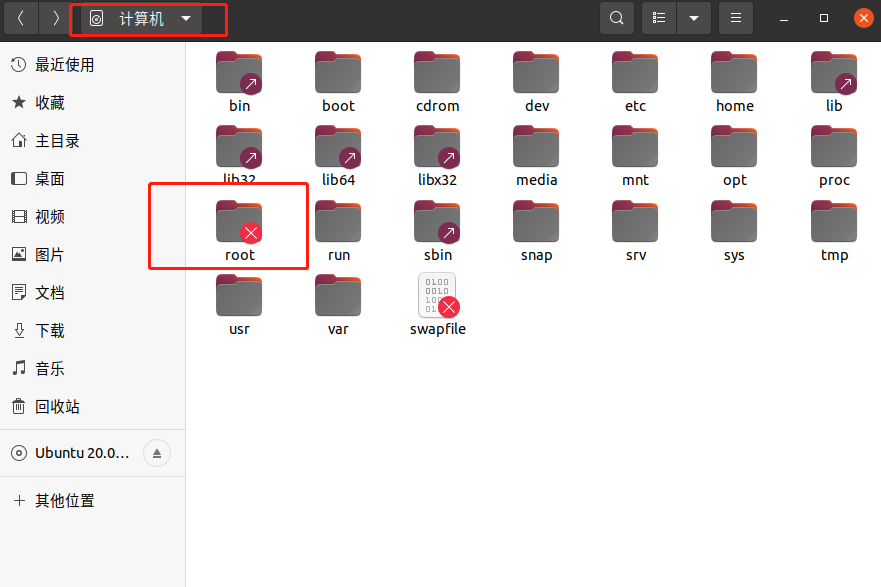Select the root folder icon

239,222
